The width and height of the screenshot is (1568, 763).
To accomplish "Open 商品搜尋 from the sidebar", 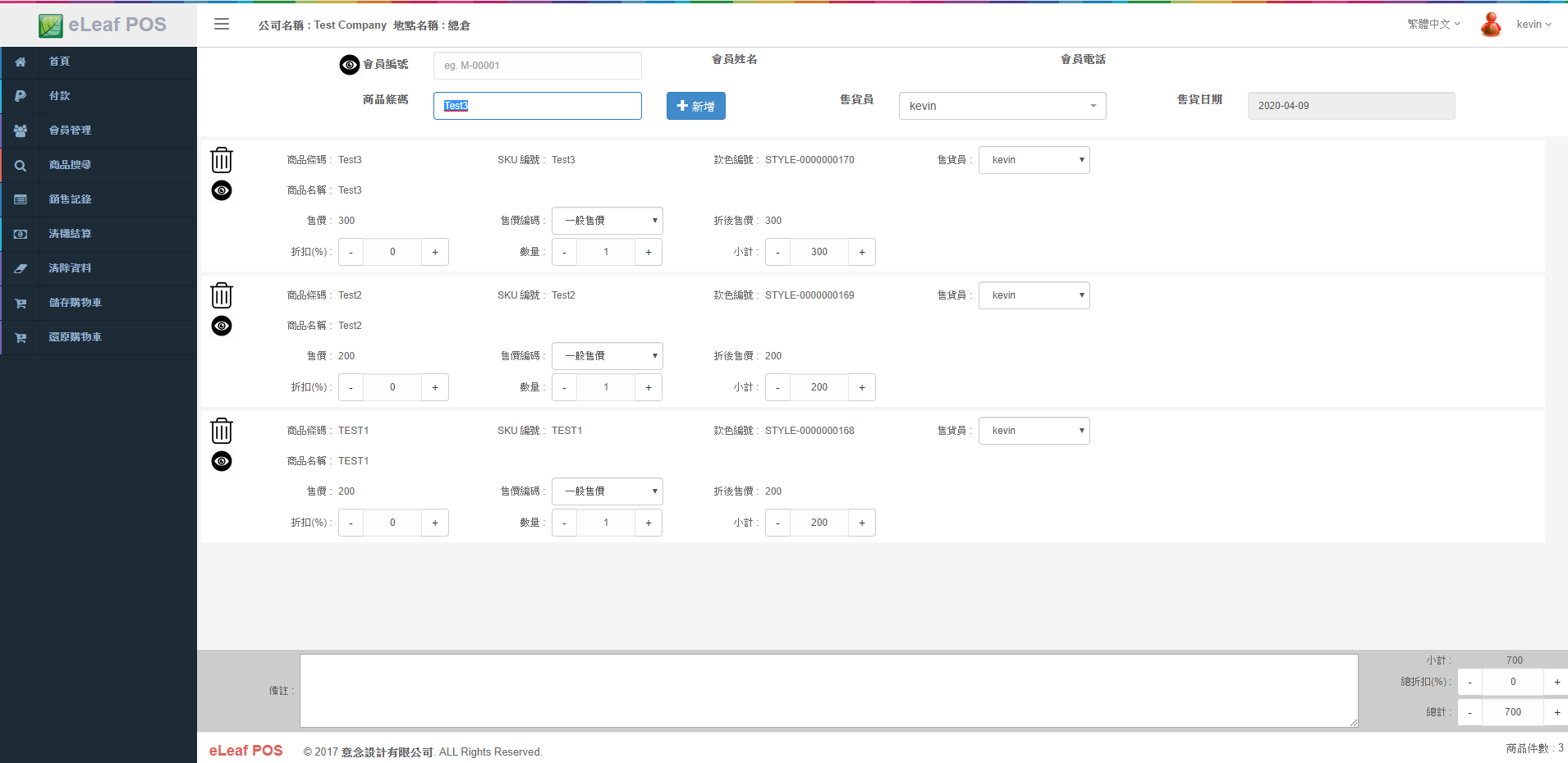I will tap(70, 165).
